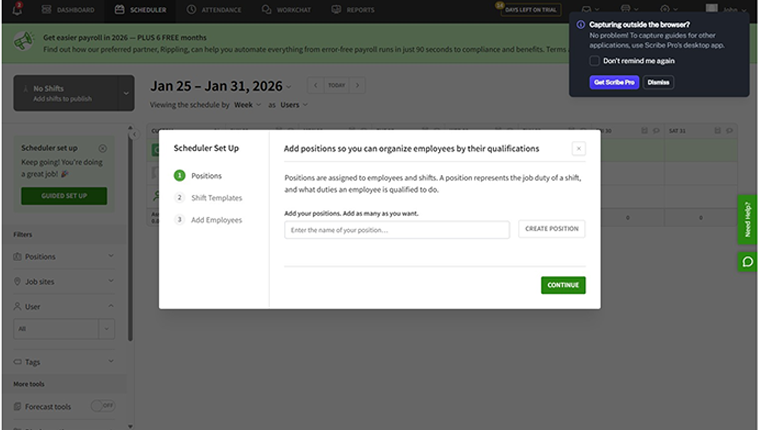Click the green Continue button
The image size is (758, 430).
click(x=563, y=285)
